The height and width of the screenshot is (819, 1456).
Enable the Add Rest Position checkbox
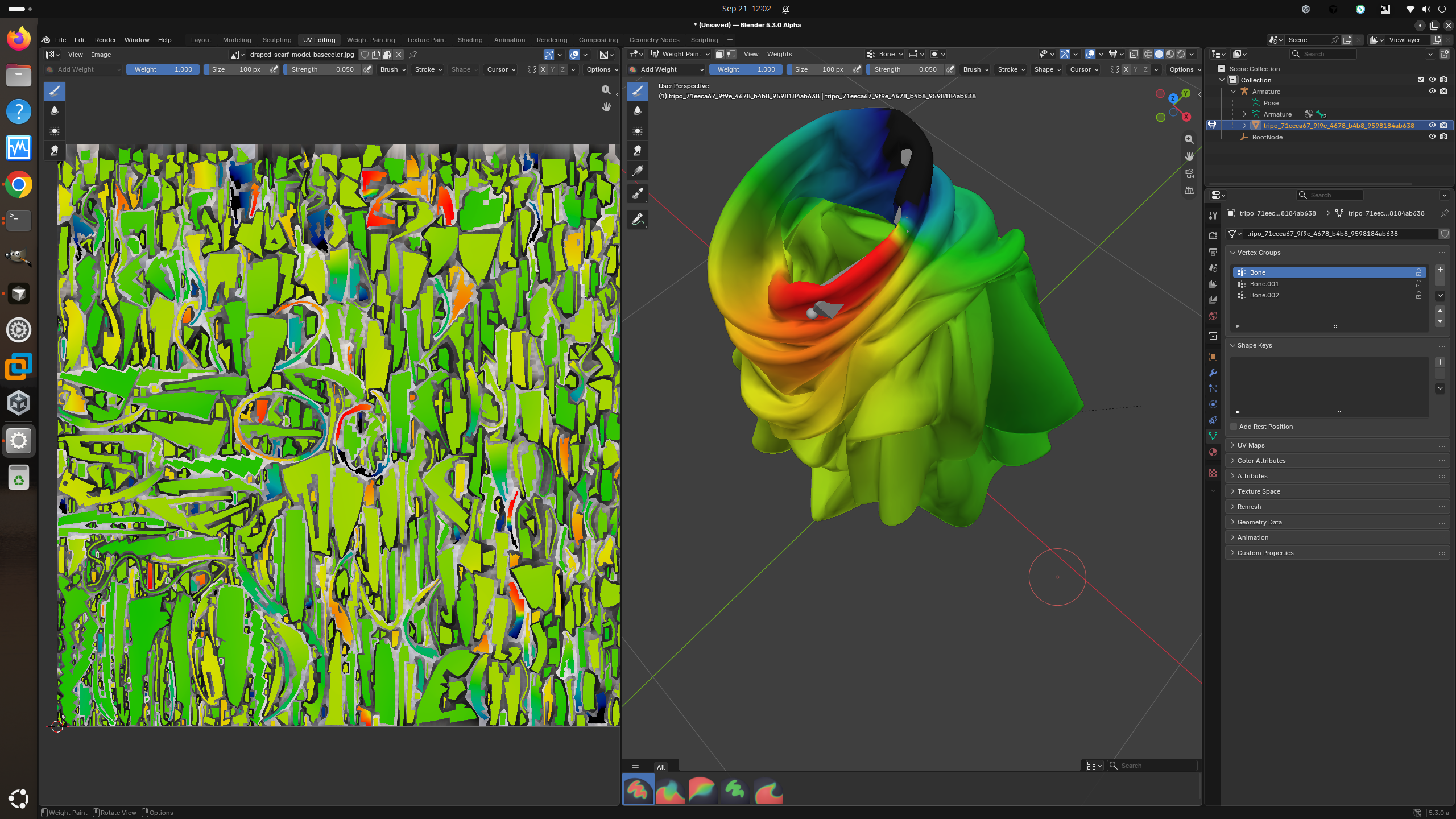tap(1234, 427)
